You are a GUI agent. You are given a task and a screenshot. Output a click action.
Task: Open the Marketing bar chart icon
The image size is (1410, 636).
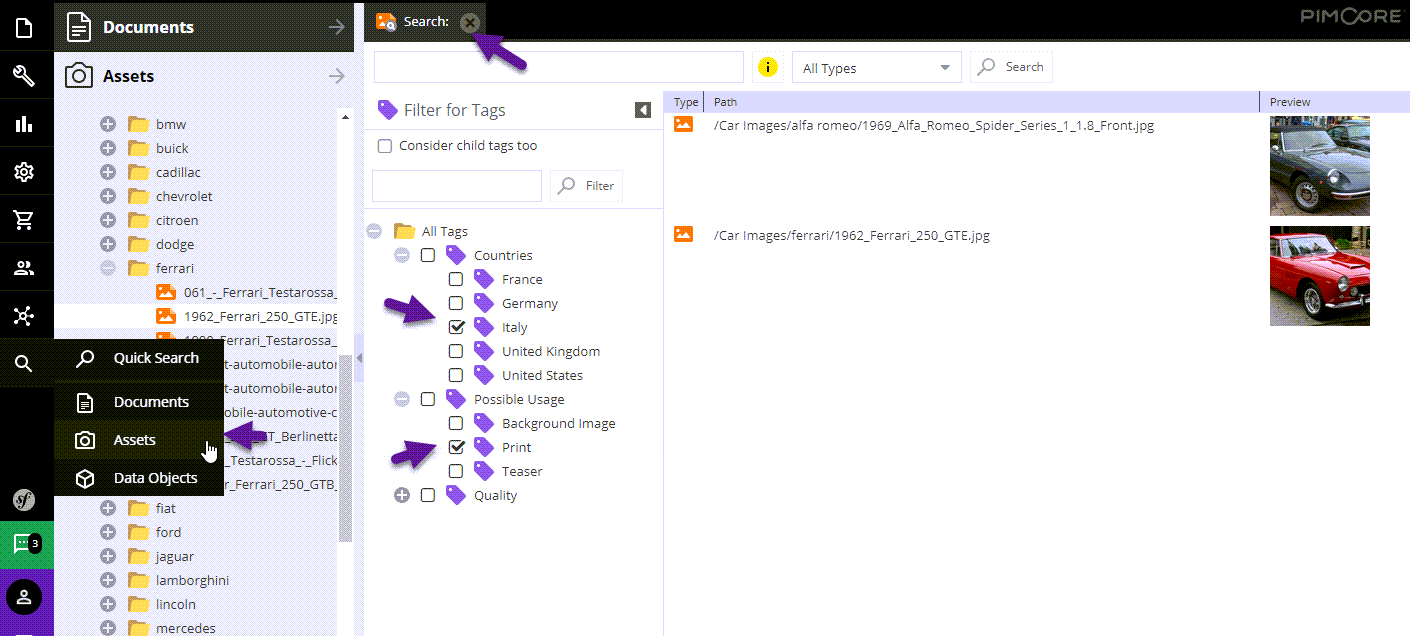point(24,124)
